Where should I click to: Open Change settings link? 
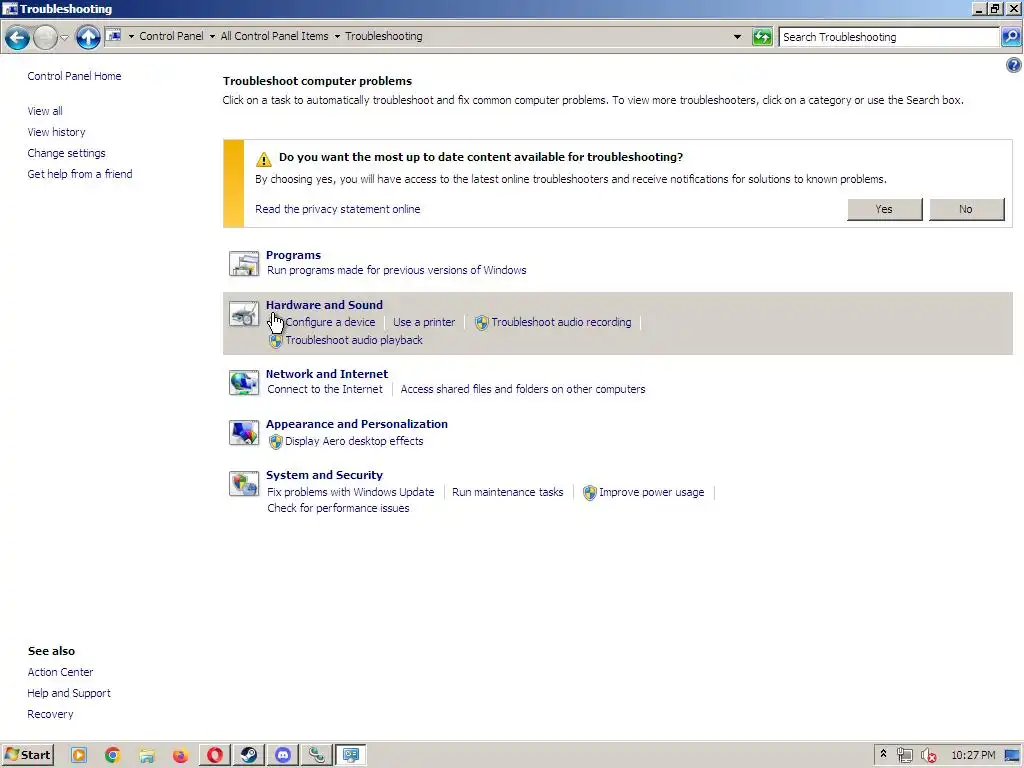click(x=66, y=153)
